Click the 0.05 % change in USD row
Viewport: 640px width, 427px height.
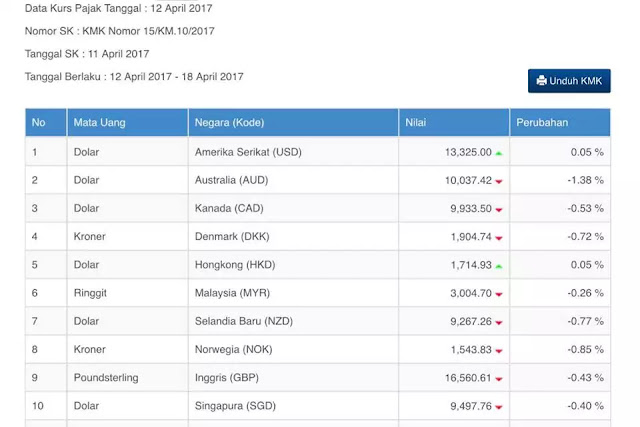pyautogui.click(x=560, y=152)
